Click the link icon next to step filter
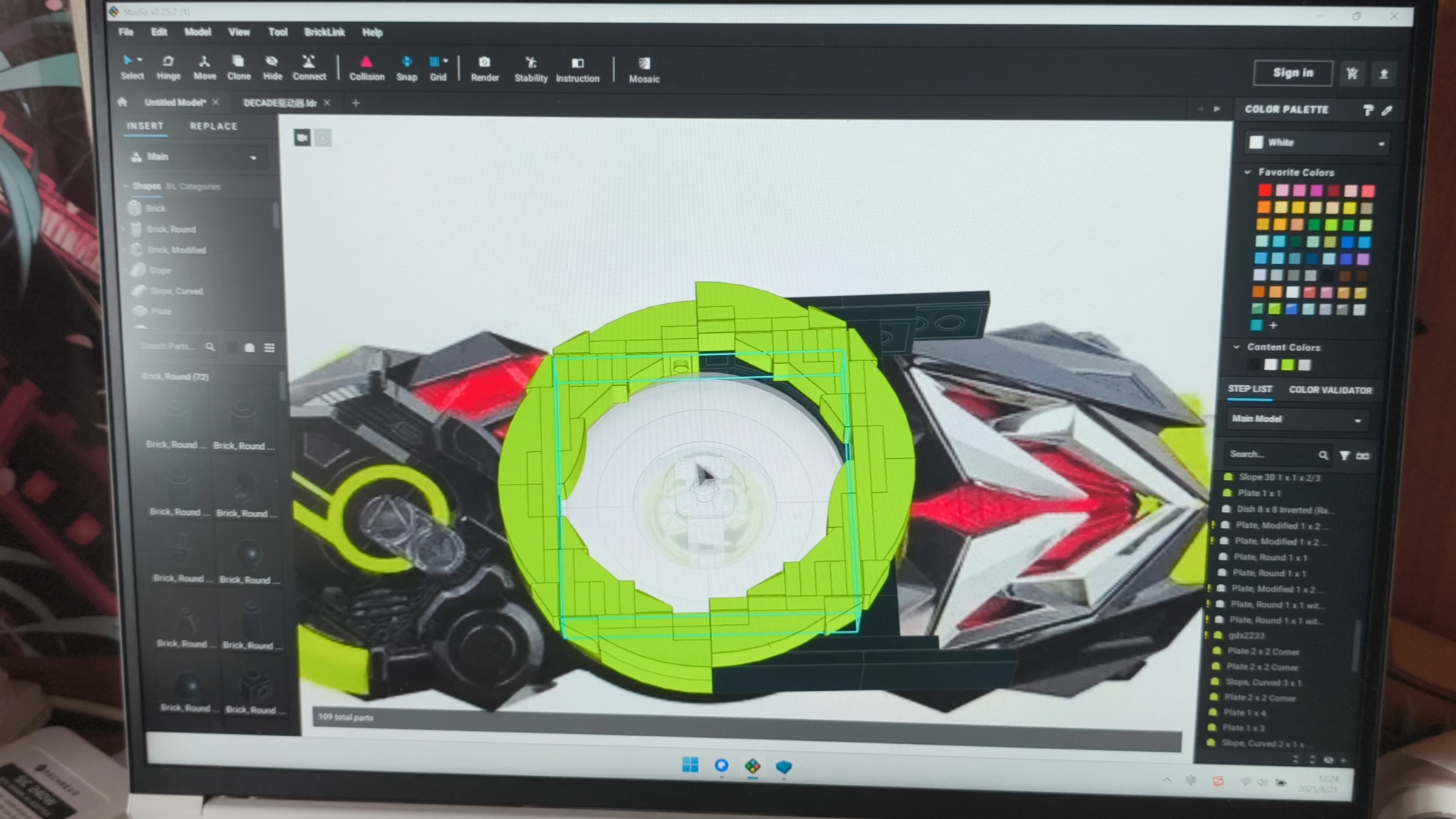1456x819 pixels. click(x=1363, y=456)
